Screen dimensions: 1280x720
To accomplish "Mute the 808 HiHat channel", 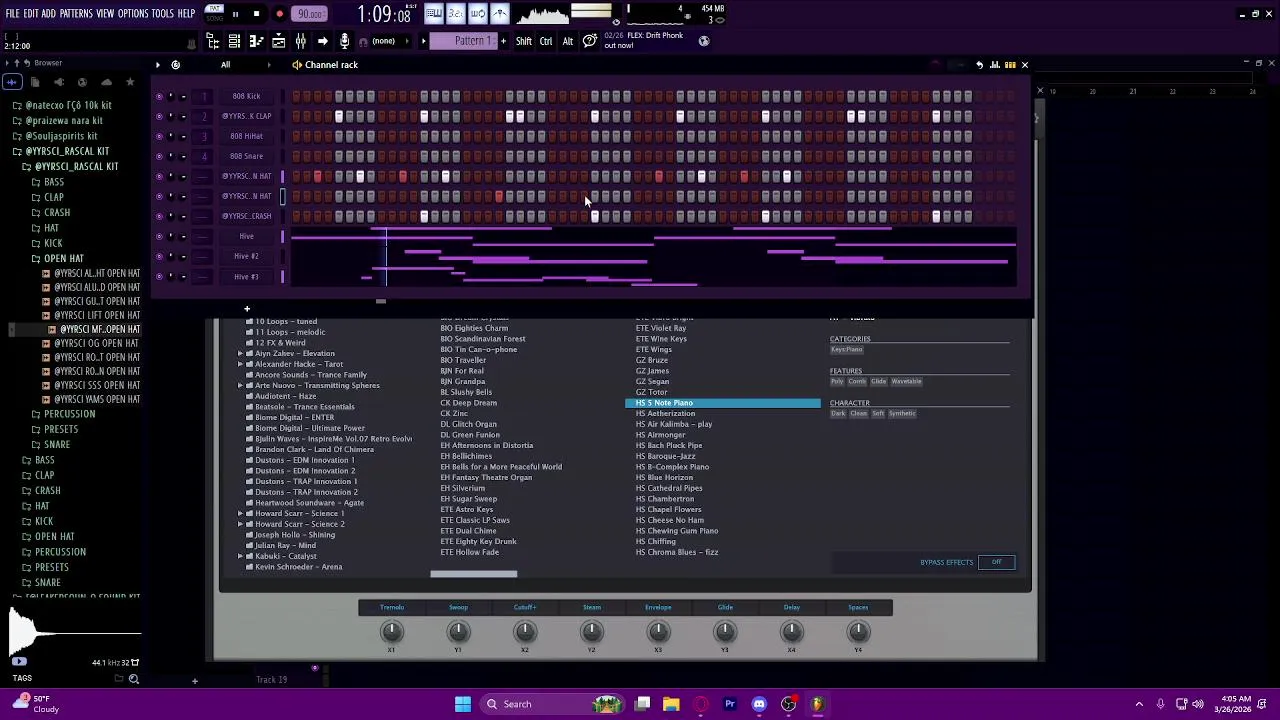I will point(159,136).
